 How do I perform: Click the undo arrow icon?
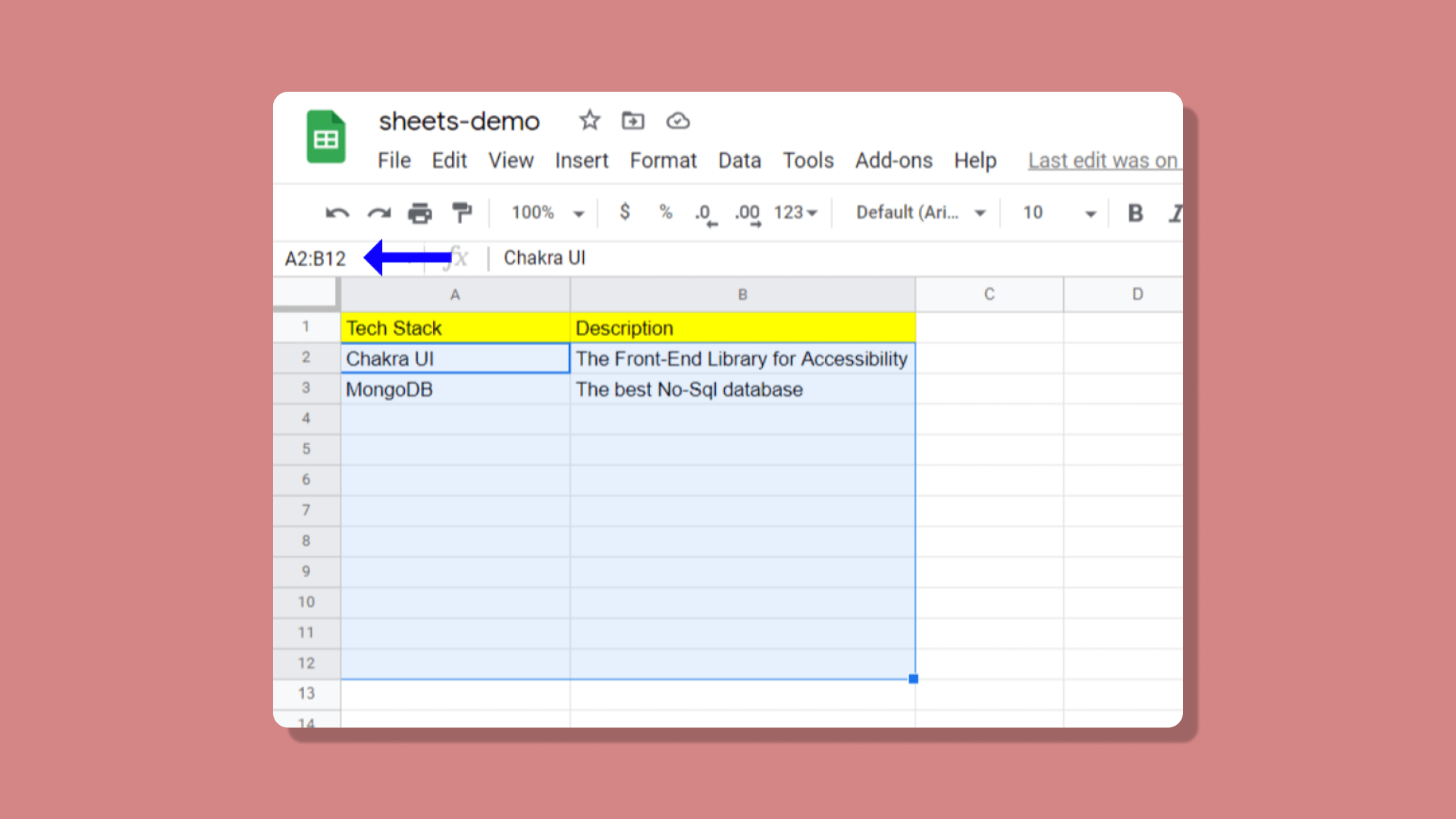click(x=337, y=213)
